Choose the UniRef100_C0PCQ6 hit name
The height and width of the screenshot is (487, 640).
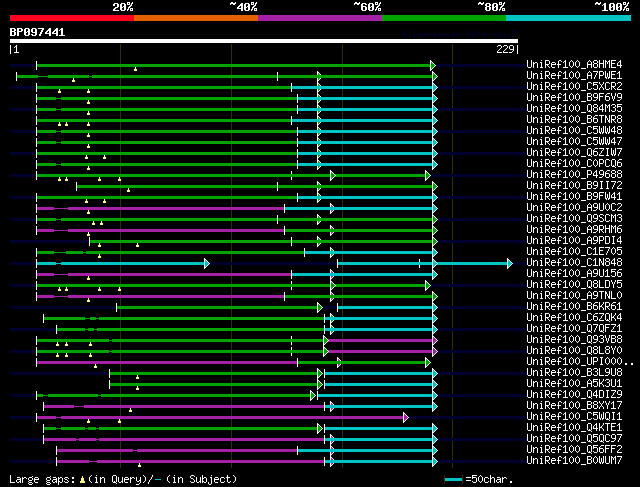pyautogui.click(x=574, y=164)
